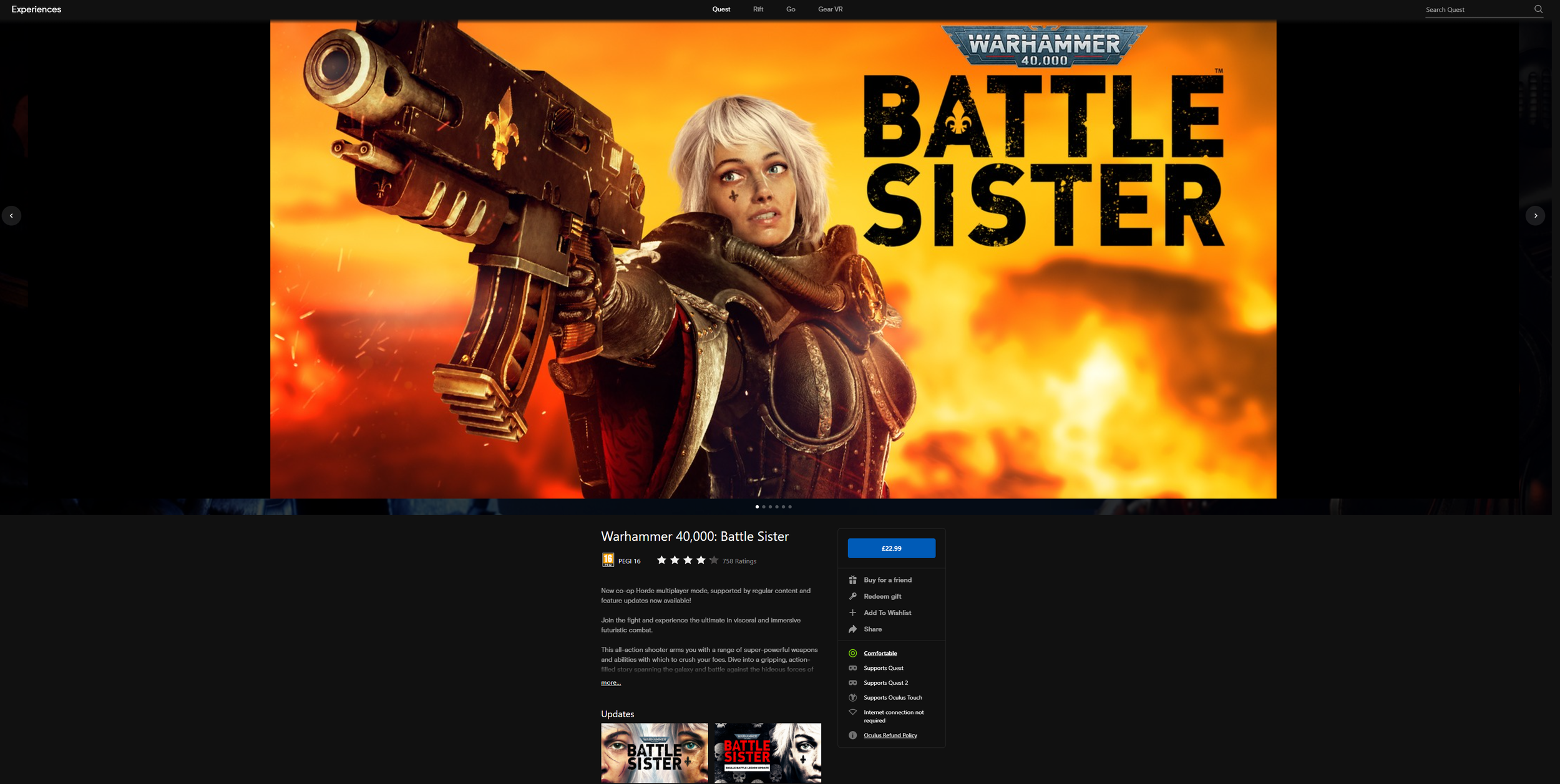Screen dimensions: 1560x784
Task: Select the Redeem gift key icon
Action: 852,596
